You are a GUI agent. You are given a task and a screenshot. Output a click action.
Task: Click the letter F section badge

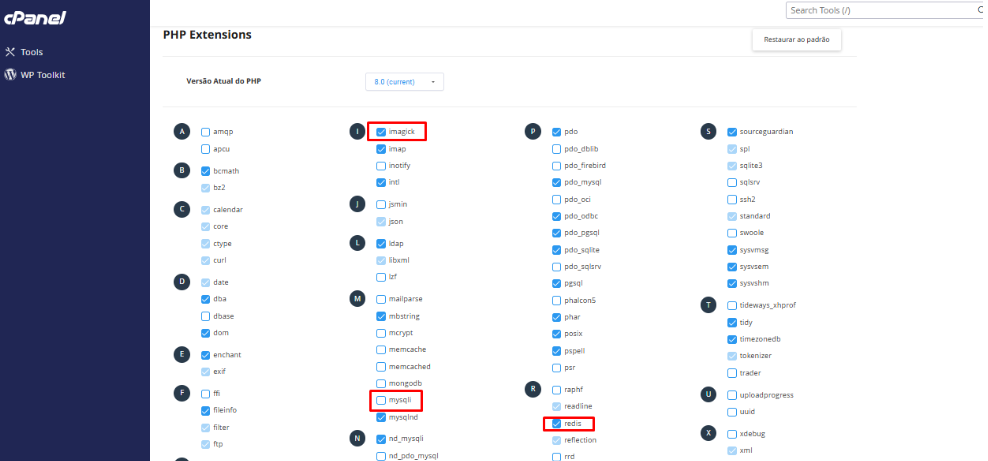181,394
